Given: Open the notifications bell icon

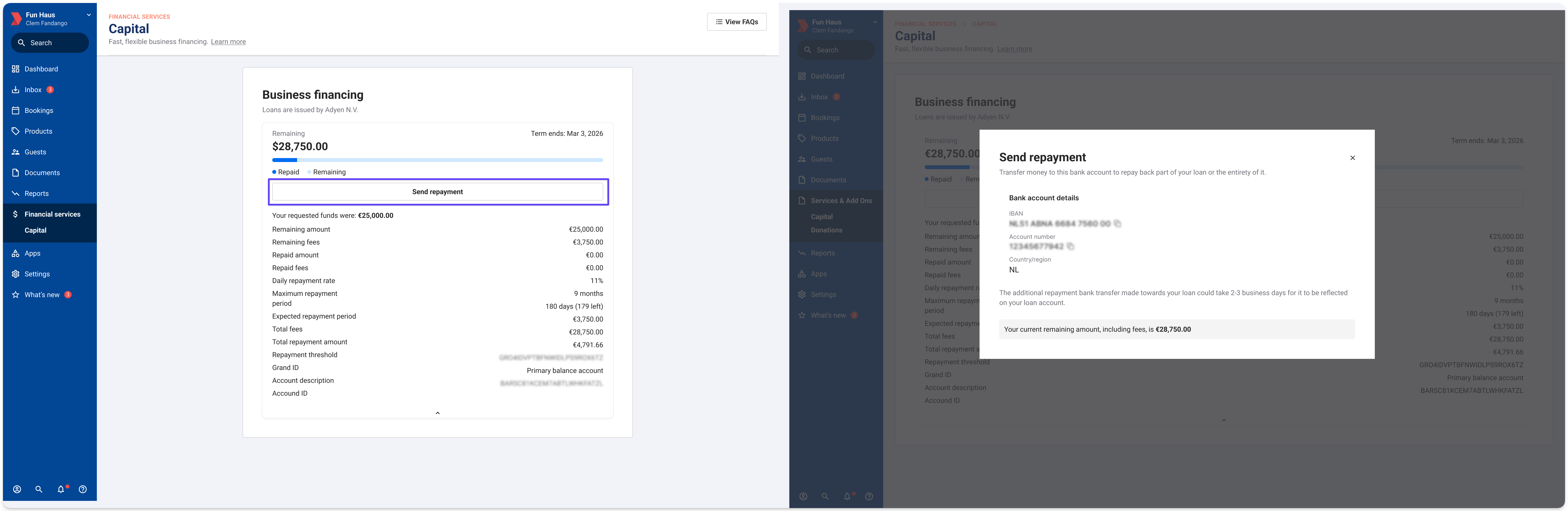Looking at the screenshot, I should tap(61, 489).
